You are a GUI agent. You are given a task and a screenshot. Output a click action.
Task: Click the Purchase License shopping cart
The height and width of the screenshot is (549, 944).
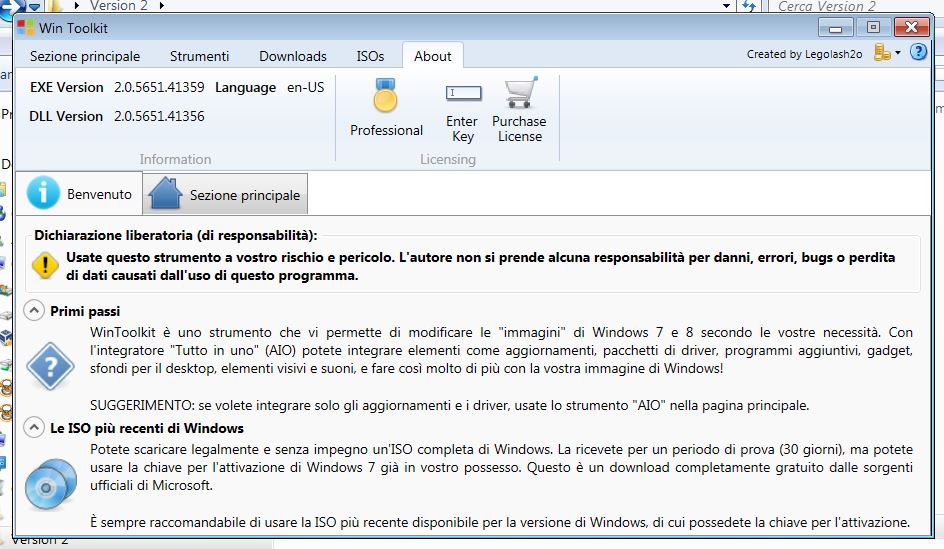[519, 94]
